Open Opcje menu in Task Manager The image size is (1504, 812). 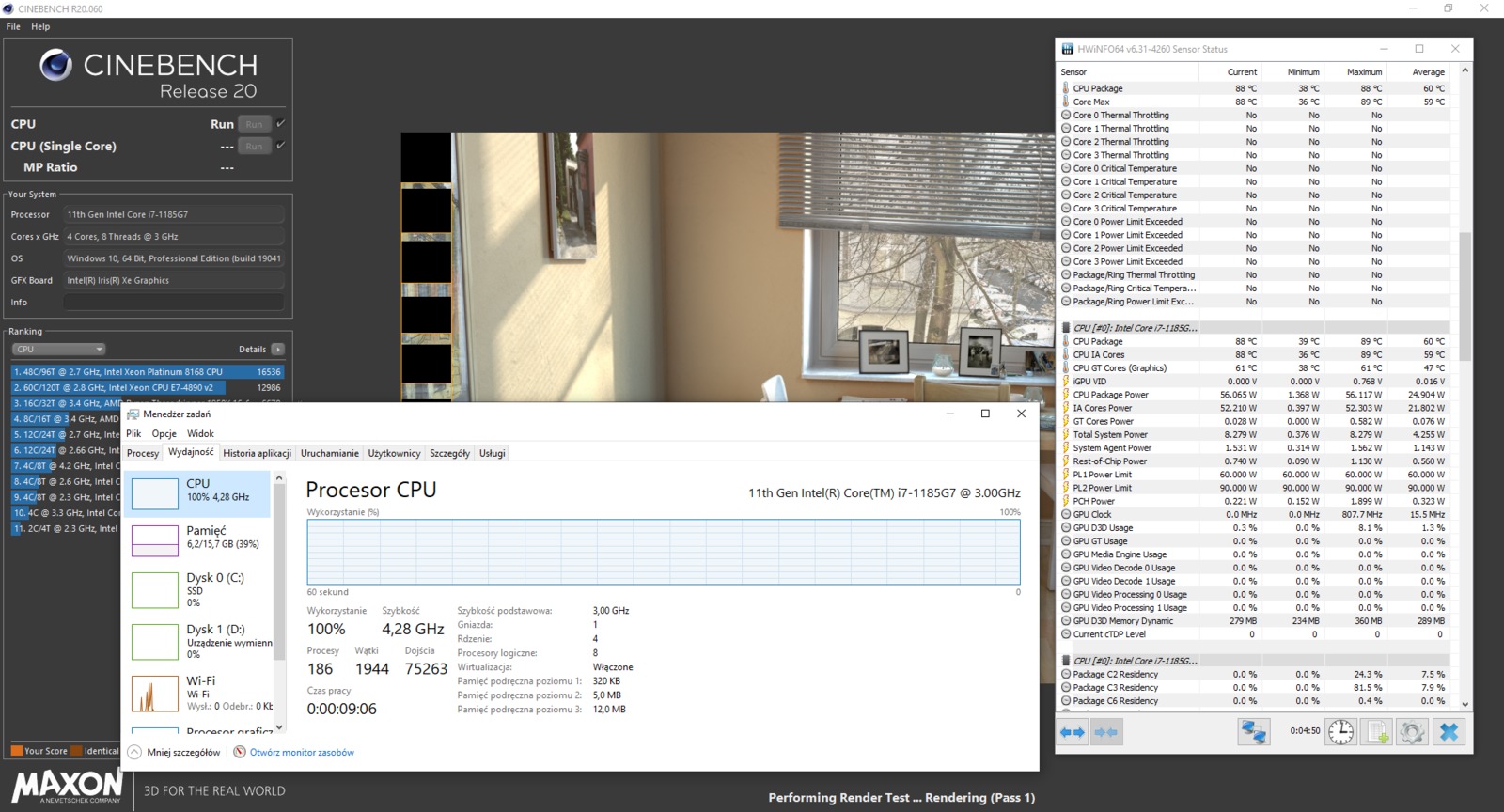164,433
